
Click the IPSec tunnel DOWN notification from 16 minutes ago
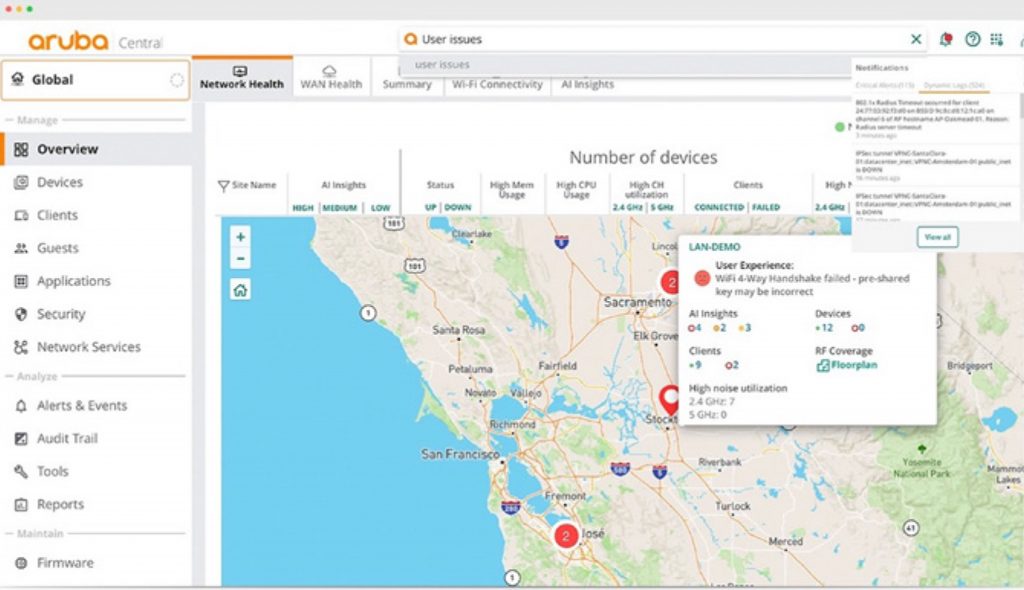(x=934, y=165)
